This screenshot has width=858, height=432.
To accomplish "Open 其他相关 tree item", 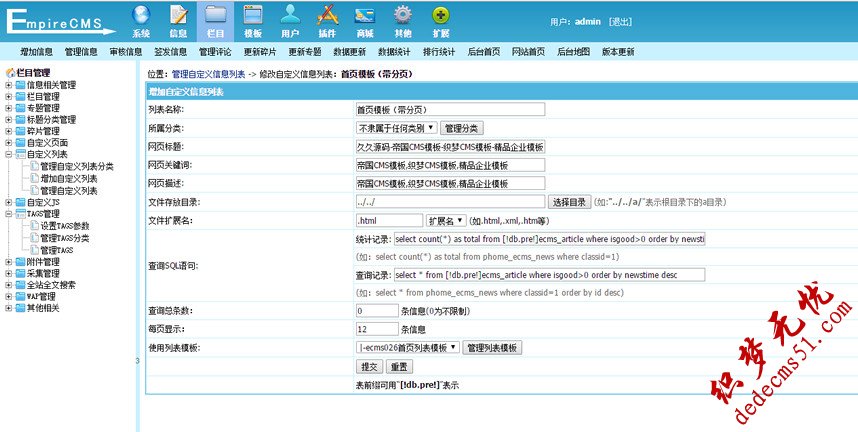I will pyautogui.click(x=43, y=308).
